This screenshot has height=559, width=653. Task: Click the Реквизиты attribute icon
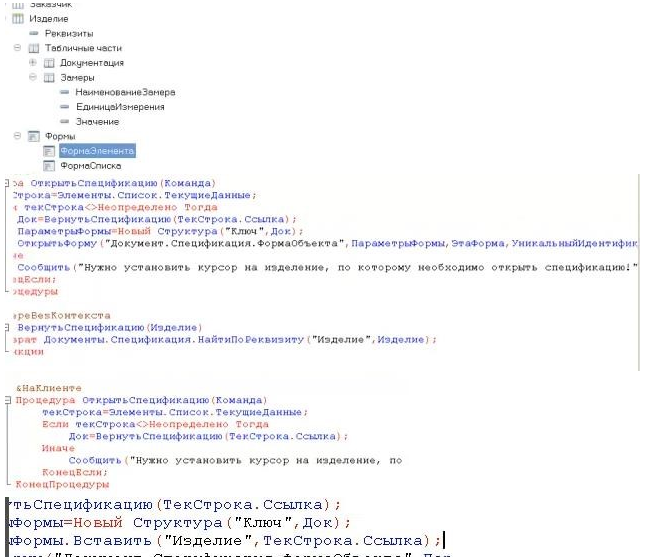coord(34,33)
